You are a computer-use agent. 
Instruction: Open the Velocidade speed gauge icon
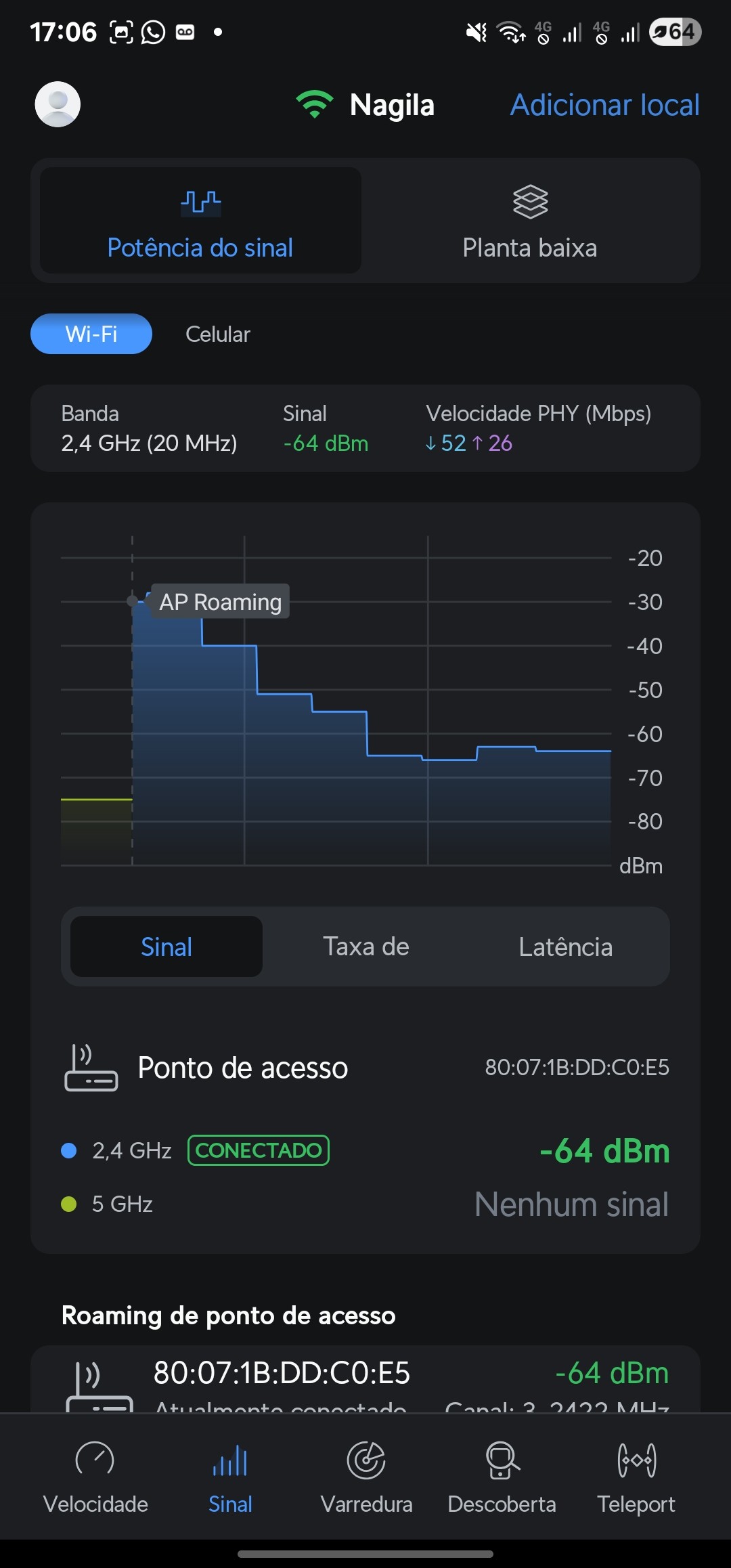[x=95, y=1460]
